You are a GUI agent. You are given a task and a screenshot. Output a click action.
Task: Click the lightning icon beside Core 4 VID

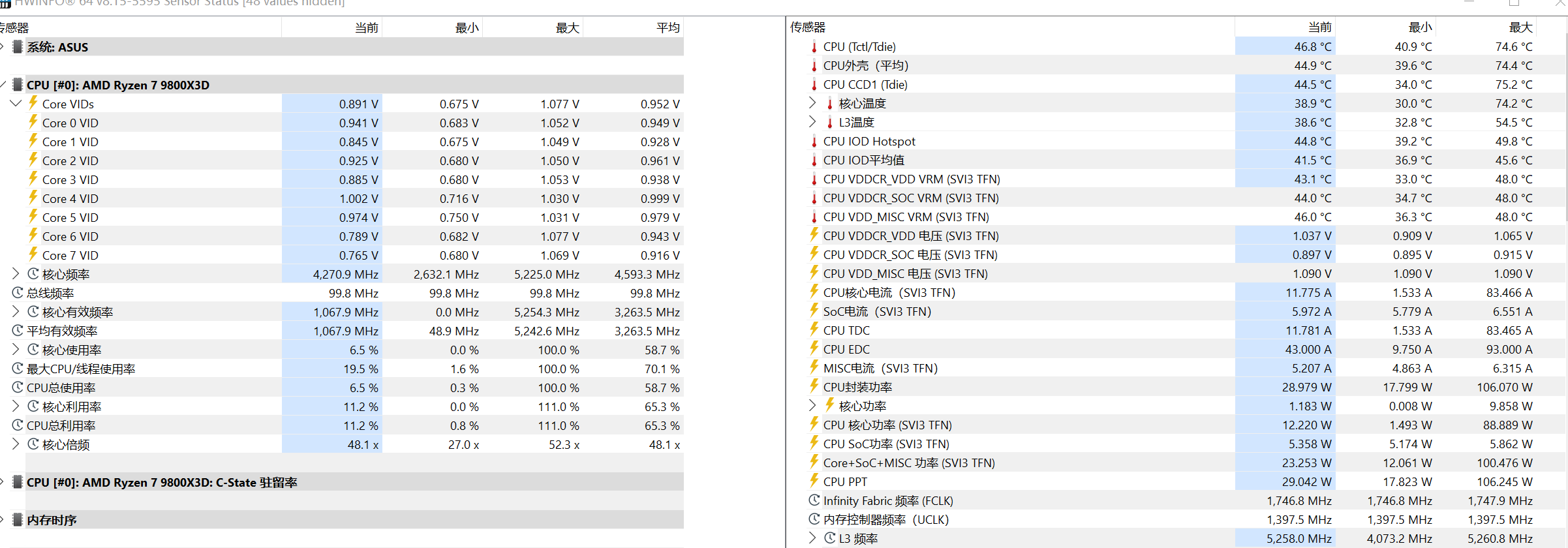[x=33, y=198]
